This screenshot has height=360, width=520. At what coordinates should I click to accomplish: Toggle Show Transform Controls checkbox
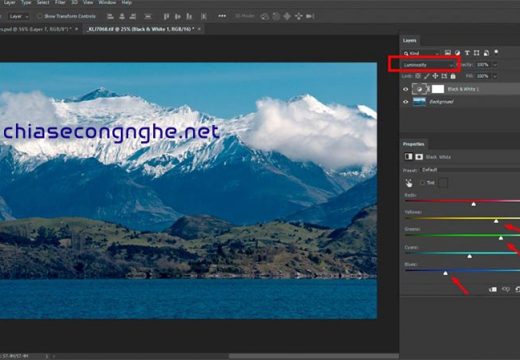(x=40, y=16)
